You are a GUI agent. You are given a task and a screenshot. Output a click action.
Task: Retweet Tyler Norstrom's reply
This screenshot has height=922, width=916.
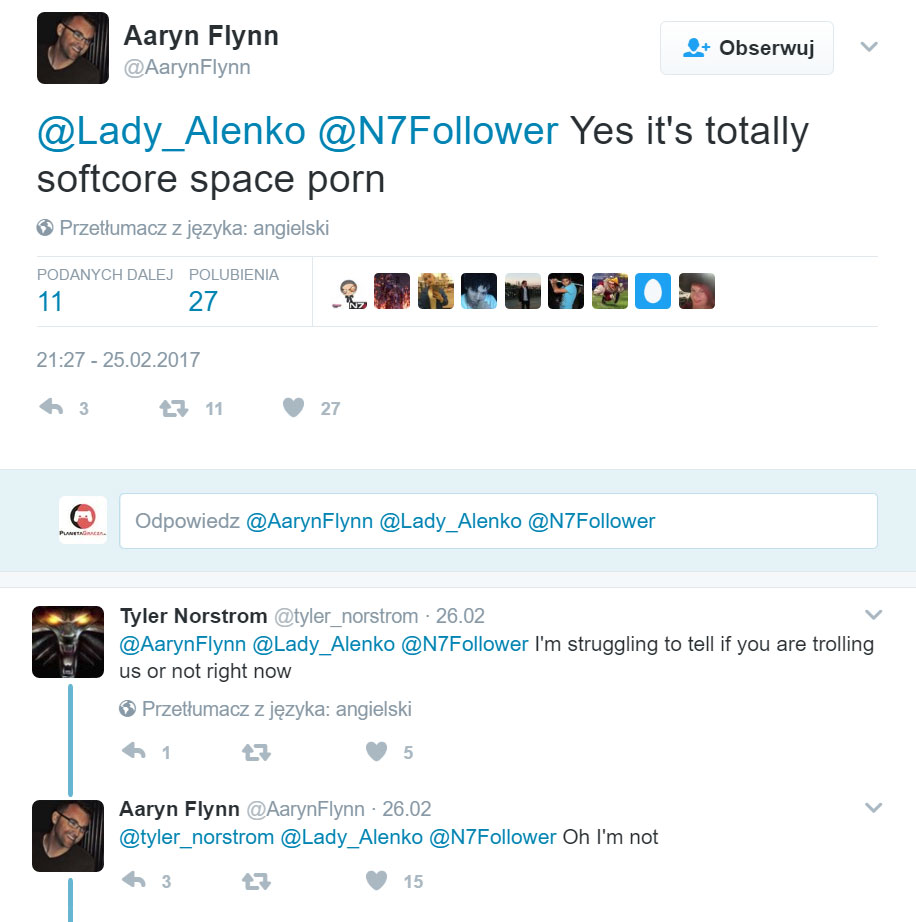[x=257, y=752]
